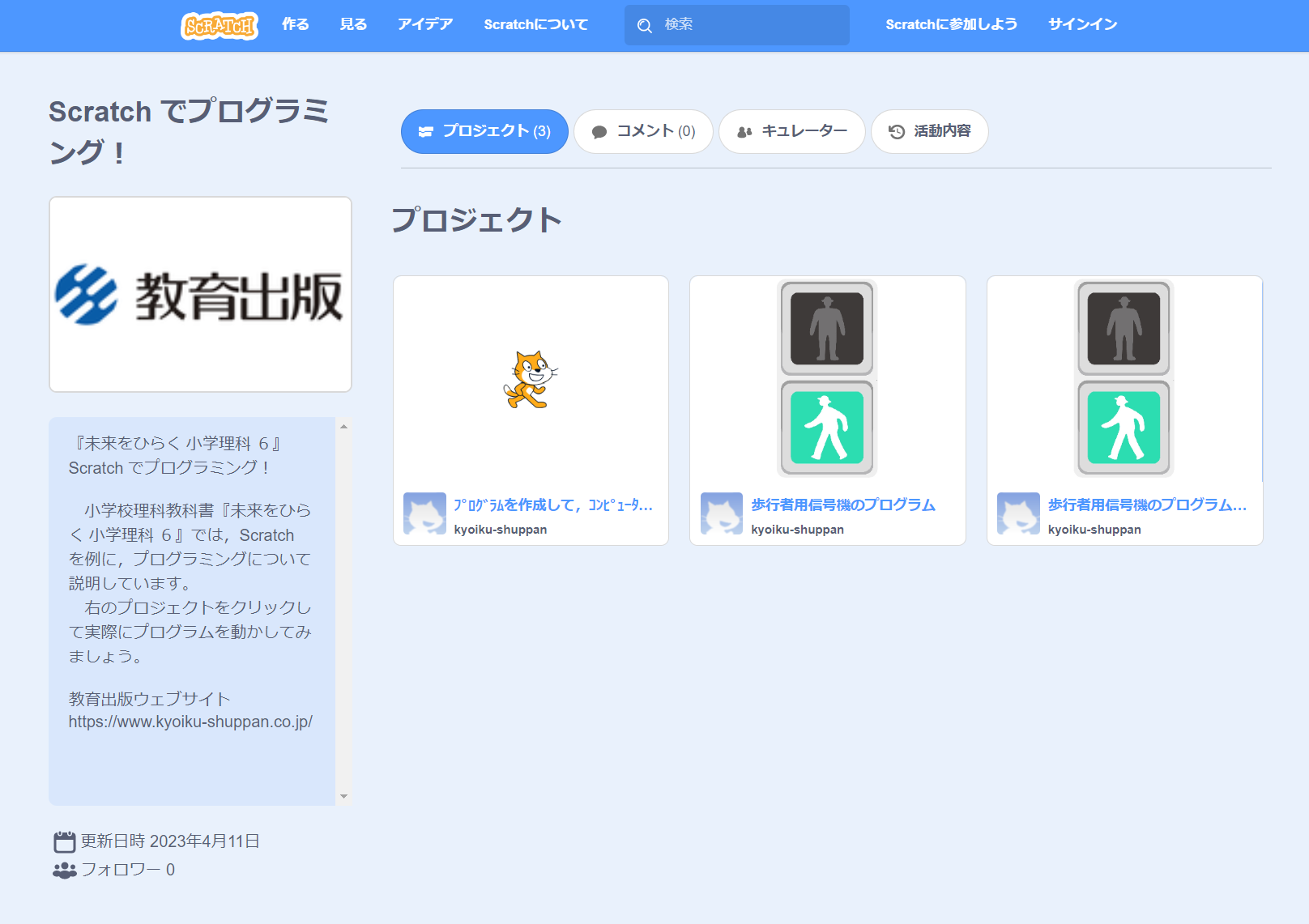The width and height of the screenshot is (1309, 924).
Task: Click the calendar icon next to 更新日時
Action: click(x=65, y=842)
